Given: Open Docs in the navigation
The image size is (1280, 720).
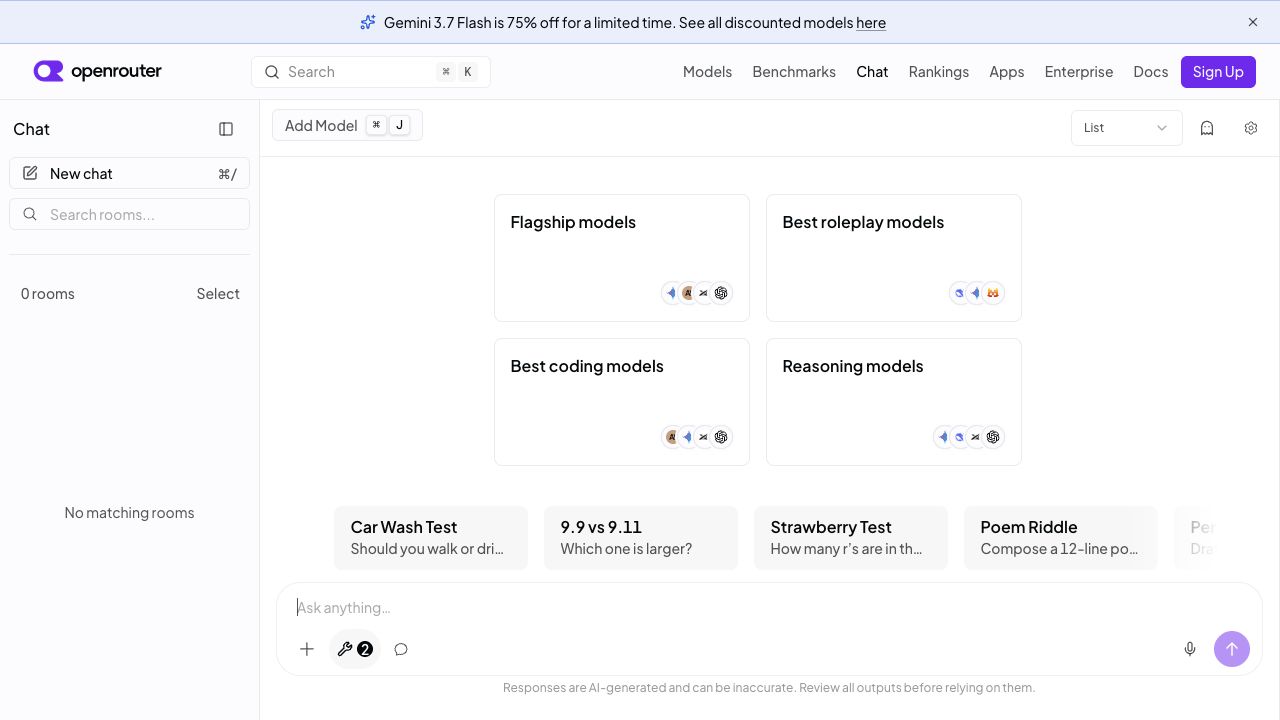Looking at the screenshot, I should click(1151, 72).
